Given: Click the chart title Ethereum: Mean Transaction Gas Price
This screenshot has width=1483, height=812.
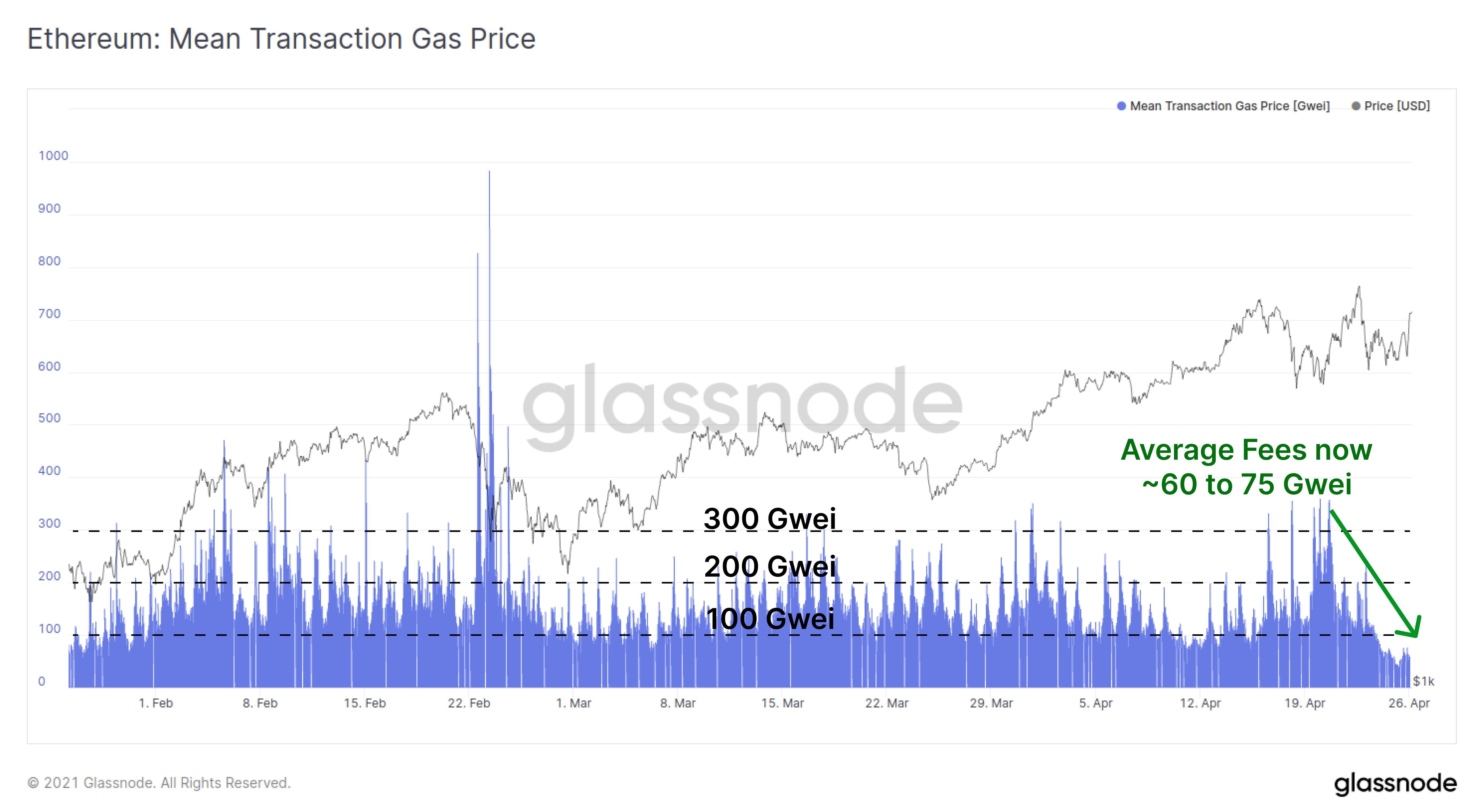Looking at the screenshot, I should click(x=282, y=39).
